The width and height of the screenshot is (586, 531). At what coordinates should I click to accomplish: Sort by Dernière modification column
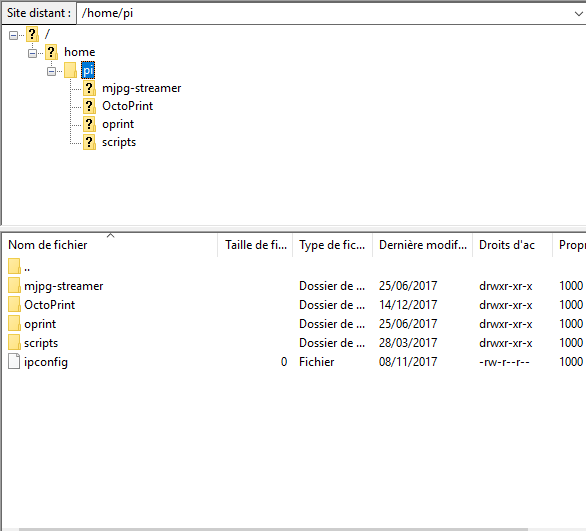pyautogui.click(x=423, y=245)
